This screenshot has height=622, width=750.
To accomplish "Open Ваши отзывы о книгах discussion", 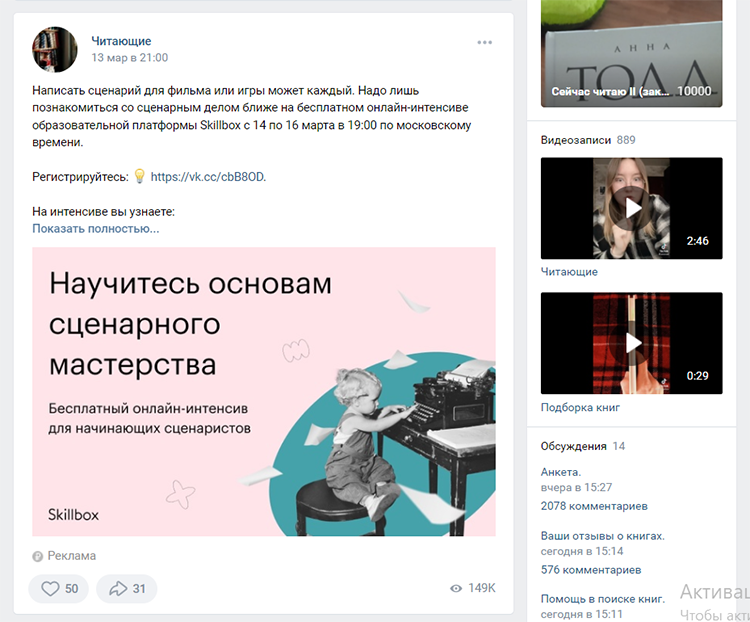I will click(x=603, y=536).
